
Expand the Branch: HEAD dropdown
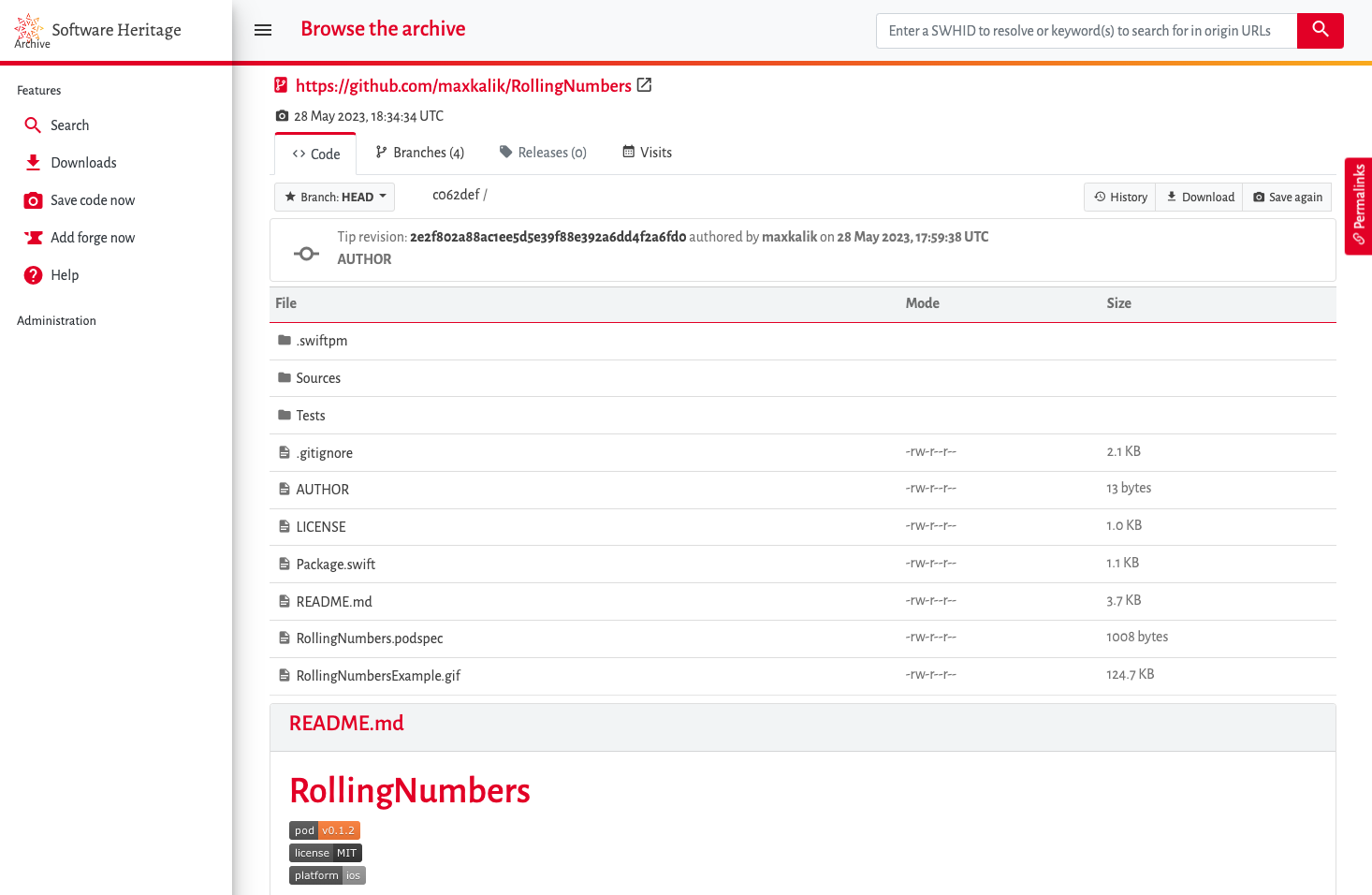coord(335,197)
